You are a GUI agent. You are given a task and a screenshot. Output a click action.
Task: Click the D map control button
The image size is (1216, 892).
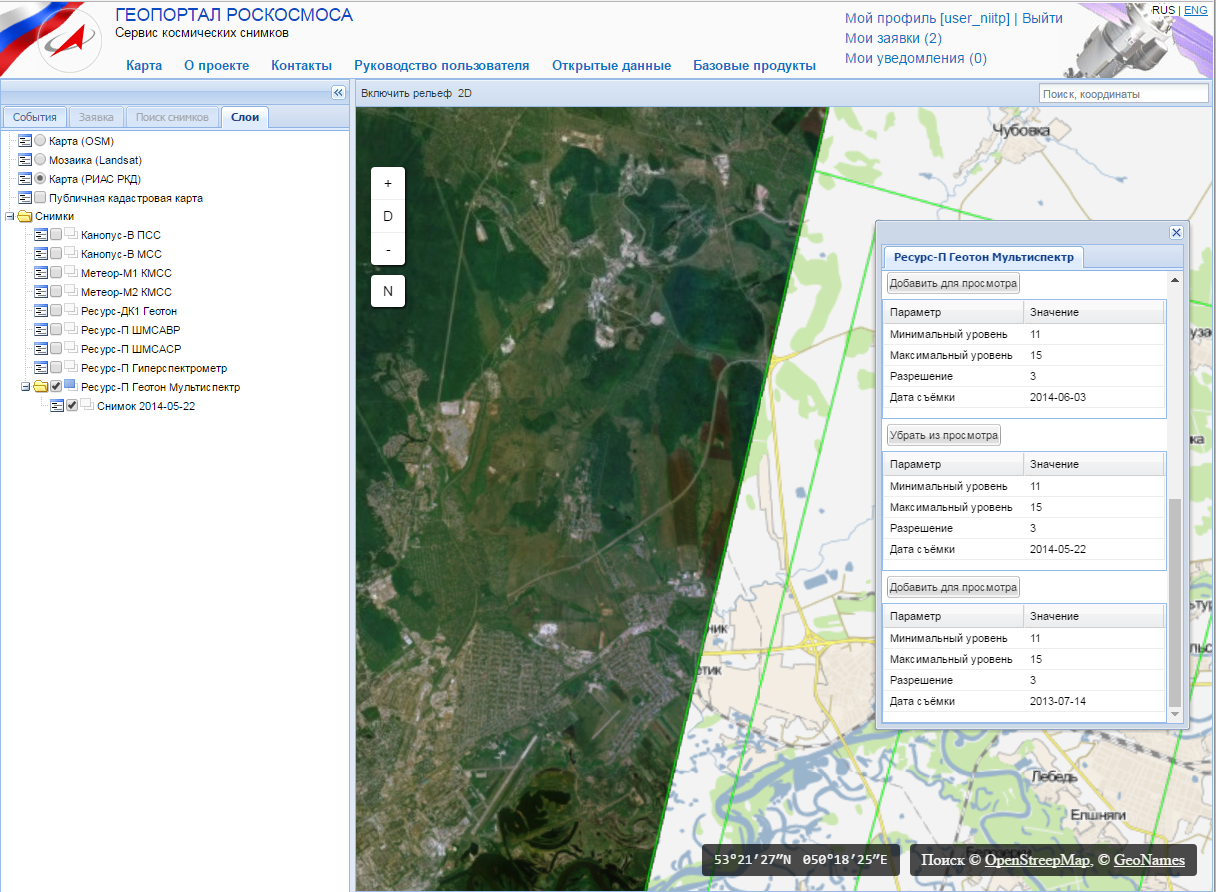388,216
